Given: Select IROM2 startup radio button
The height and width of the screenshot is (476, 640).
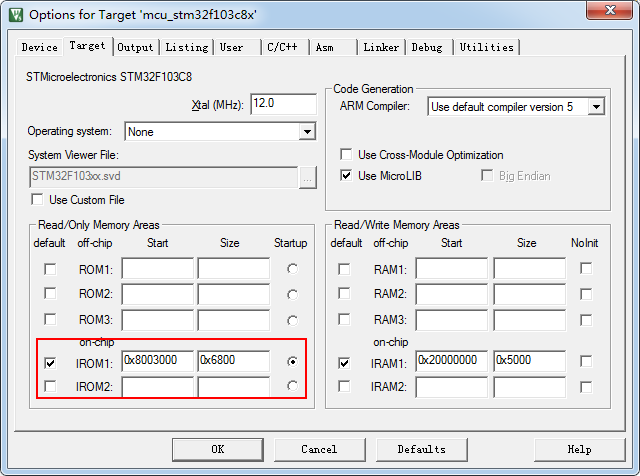Looking at the screenshot, I should click(292, 386).
